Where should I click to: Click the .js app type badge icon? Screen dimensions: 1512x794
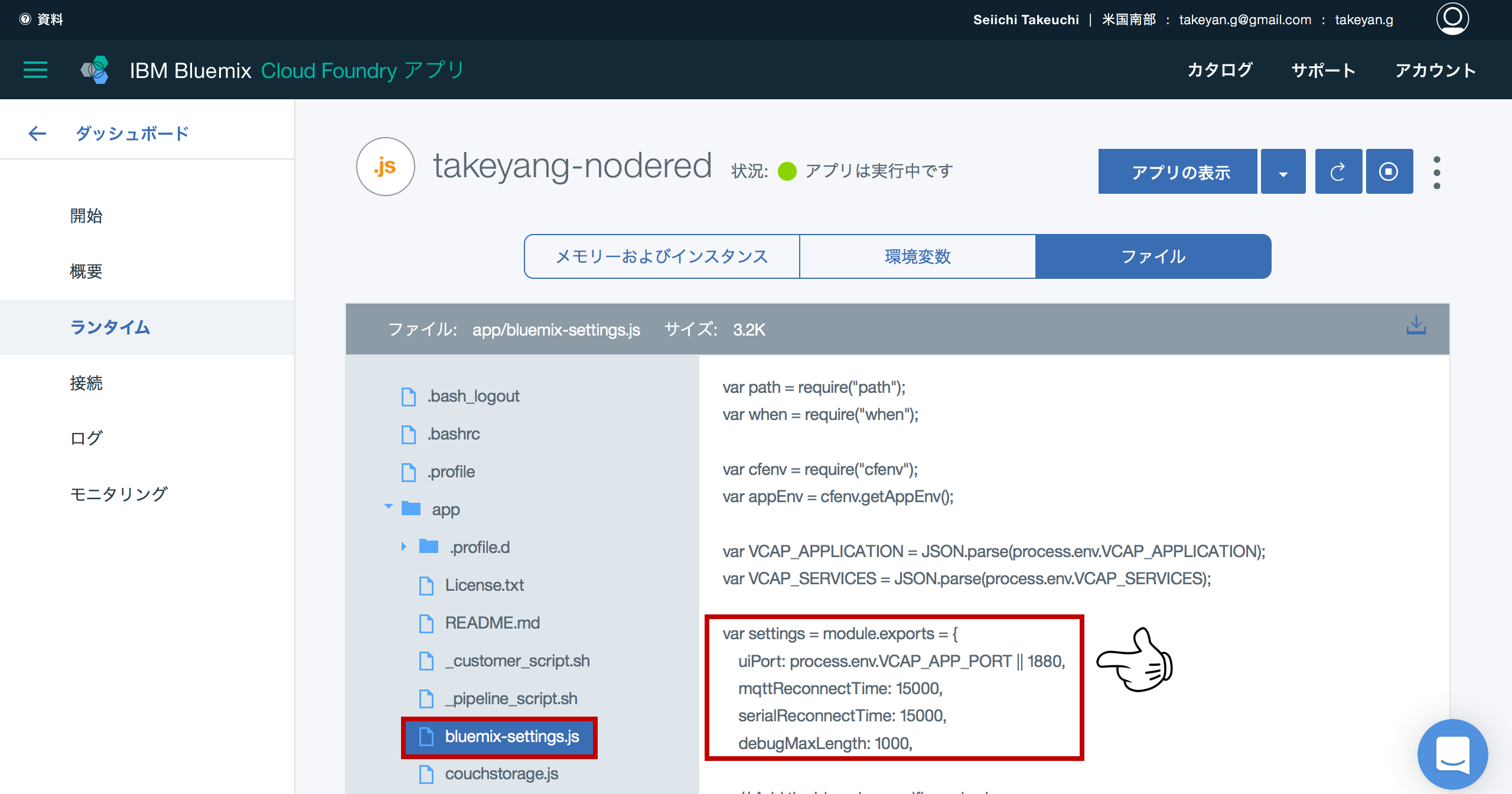pos(385,167)
